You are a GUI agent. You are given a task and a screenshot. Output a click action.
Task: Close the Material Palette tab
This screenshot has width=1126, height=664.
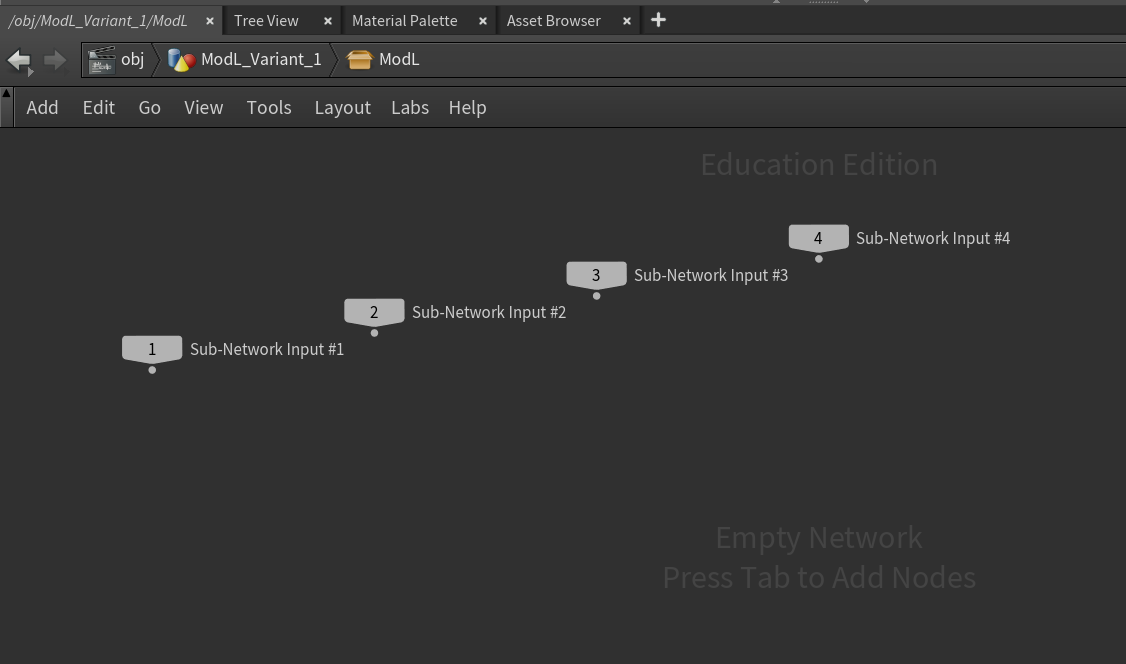(x=483, y=21)
